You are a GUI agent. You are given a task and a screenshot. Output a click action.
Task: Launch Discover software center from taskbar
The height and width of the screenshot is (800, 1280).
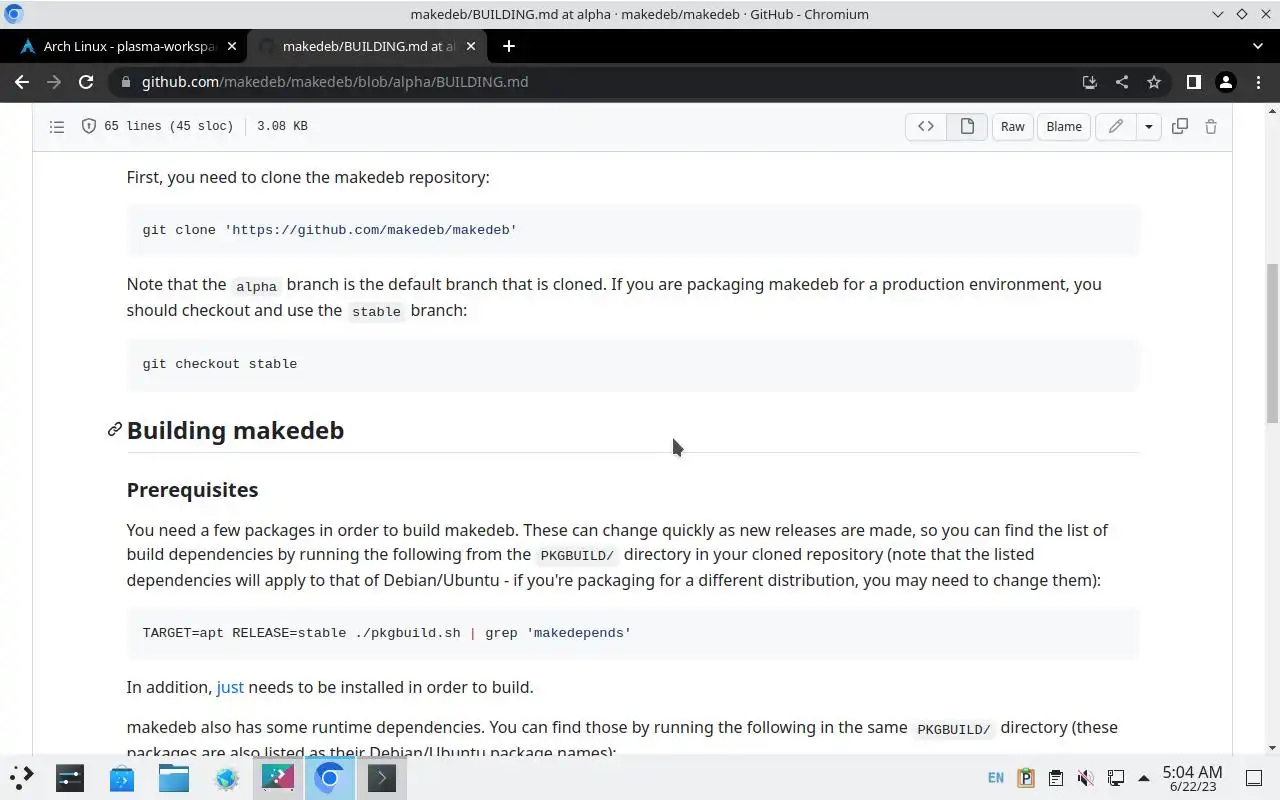(x=122, y=777)
